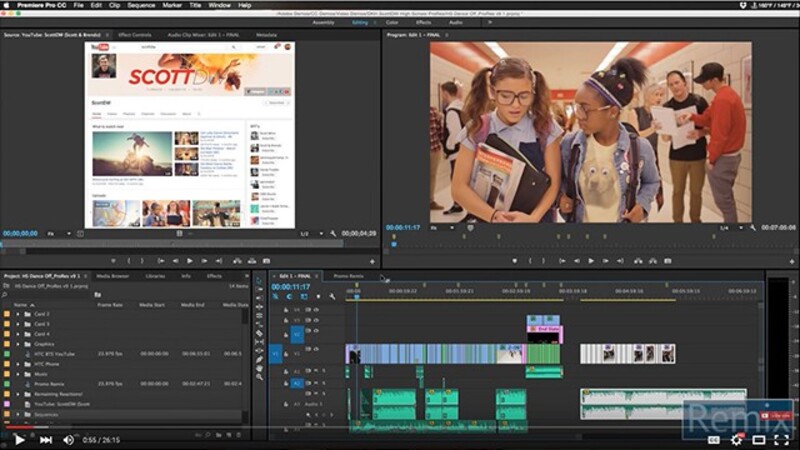Expand the Card 2 bin
Screen dimensions: 800x450
[18, 314]
